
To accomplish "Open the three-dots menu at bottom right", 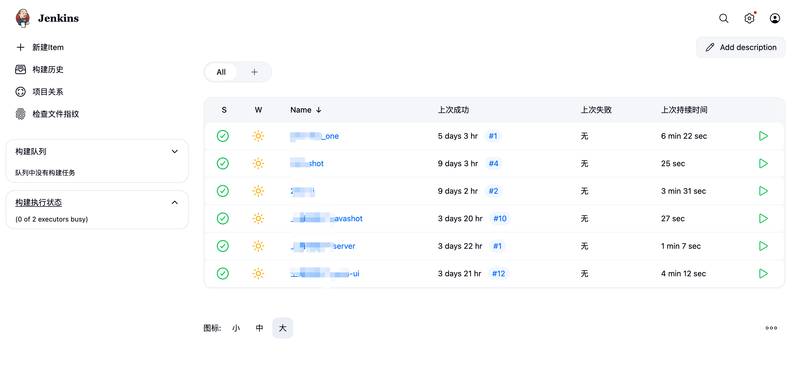I will pos(771,328).
